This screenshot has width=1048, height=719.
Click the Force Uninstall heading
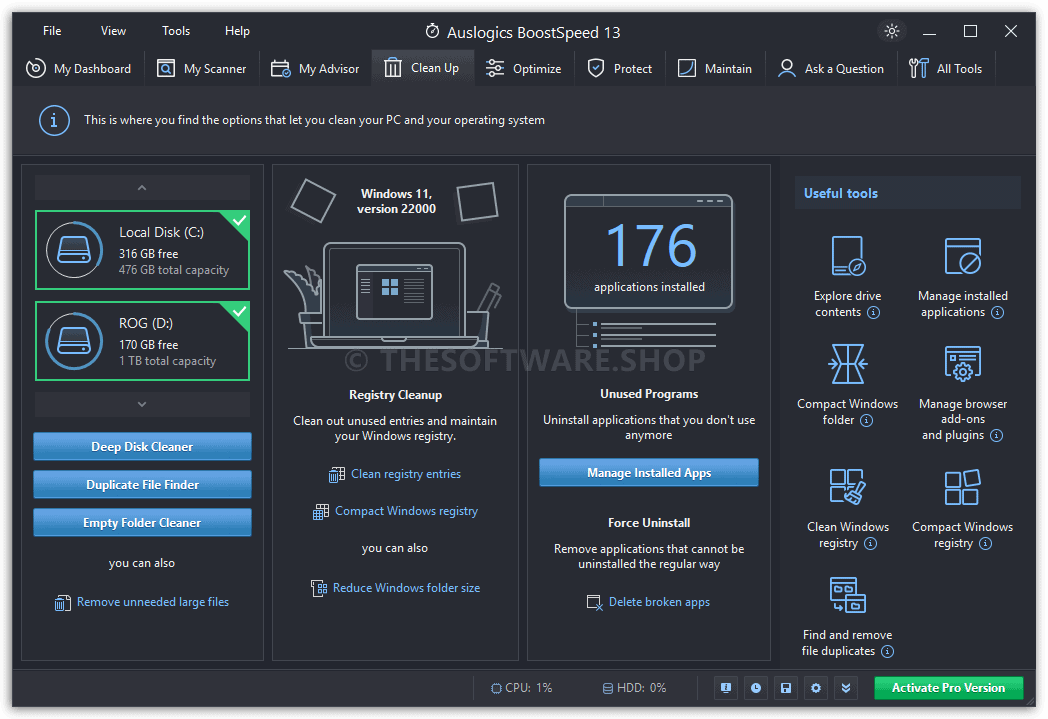pos(648,523)
